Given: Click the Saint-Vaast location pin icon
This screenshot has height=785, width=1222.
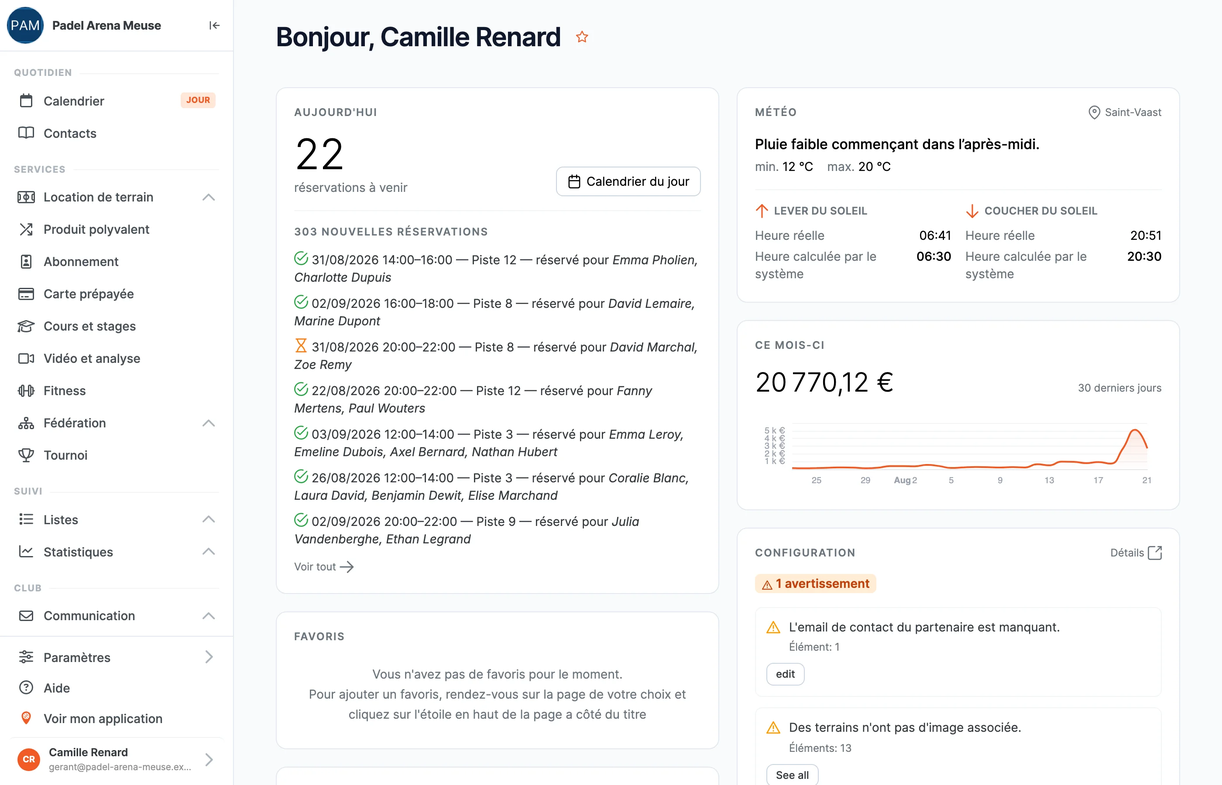Looking at the screenshot, I should 1094,113.
